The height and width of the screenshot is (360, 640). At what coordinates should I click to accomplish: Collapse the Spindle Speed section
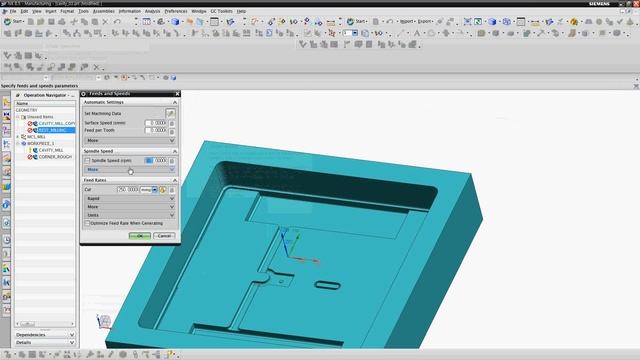[x=175, y=151]
